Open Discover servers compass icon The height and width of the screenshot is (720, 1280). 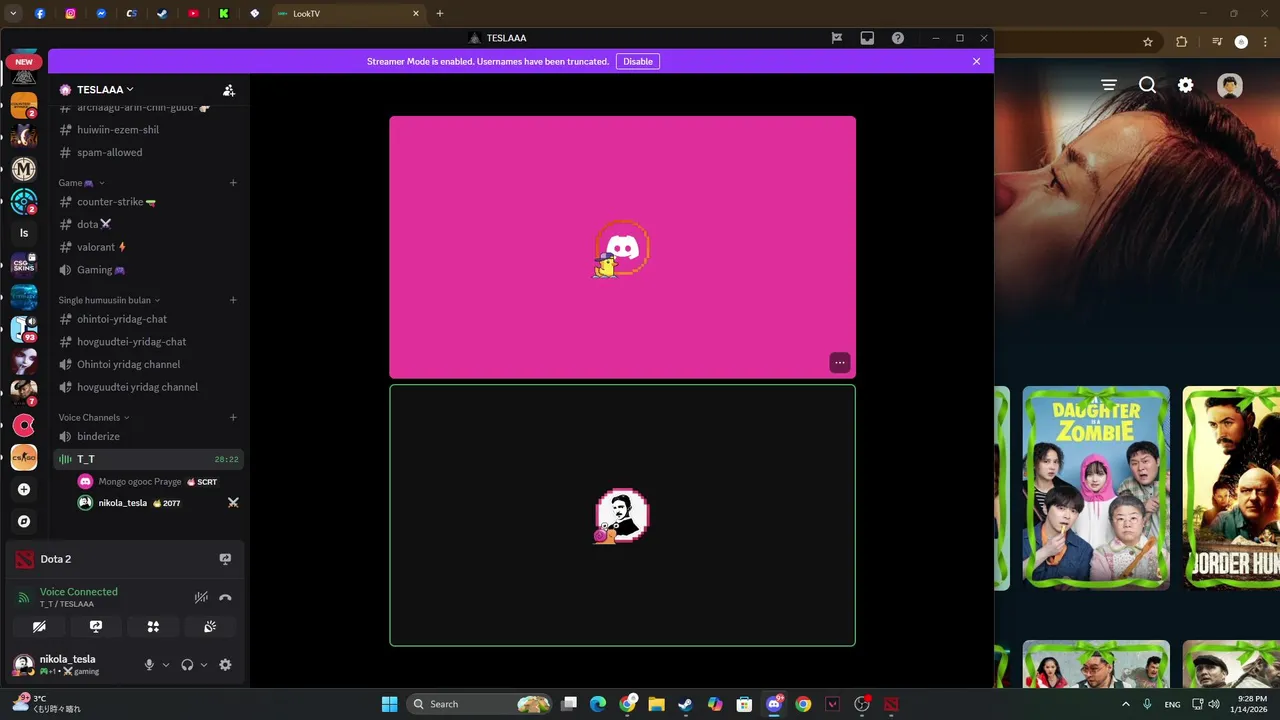coord(24,522)
